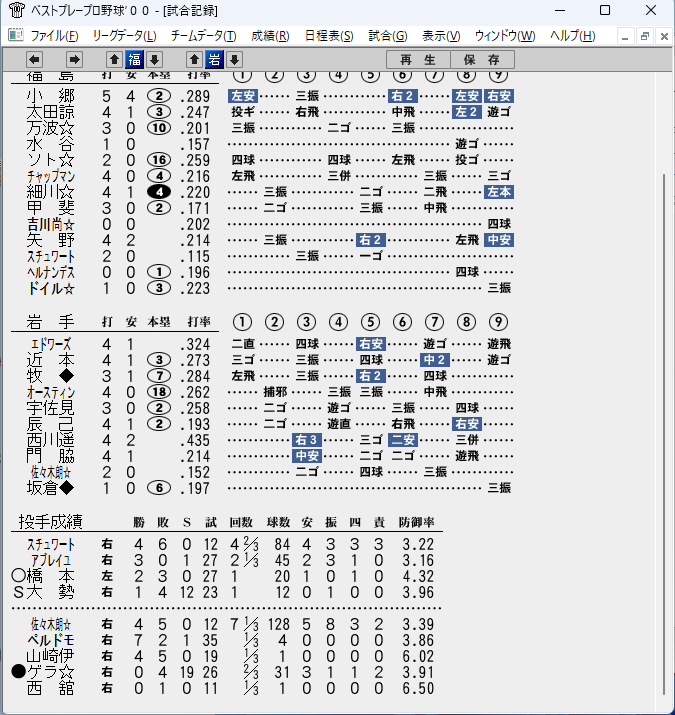Restore the inner document window
This screenshot has width=675, height=715.
[x=644, y=36]
